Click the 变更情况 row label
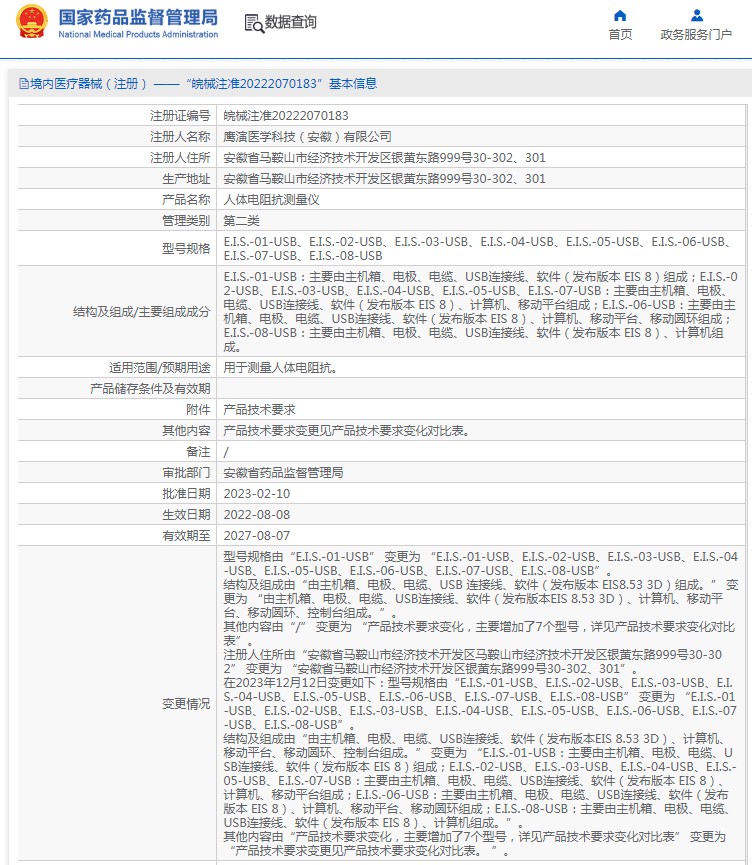 coord(186,704)
